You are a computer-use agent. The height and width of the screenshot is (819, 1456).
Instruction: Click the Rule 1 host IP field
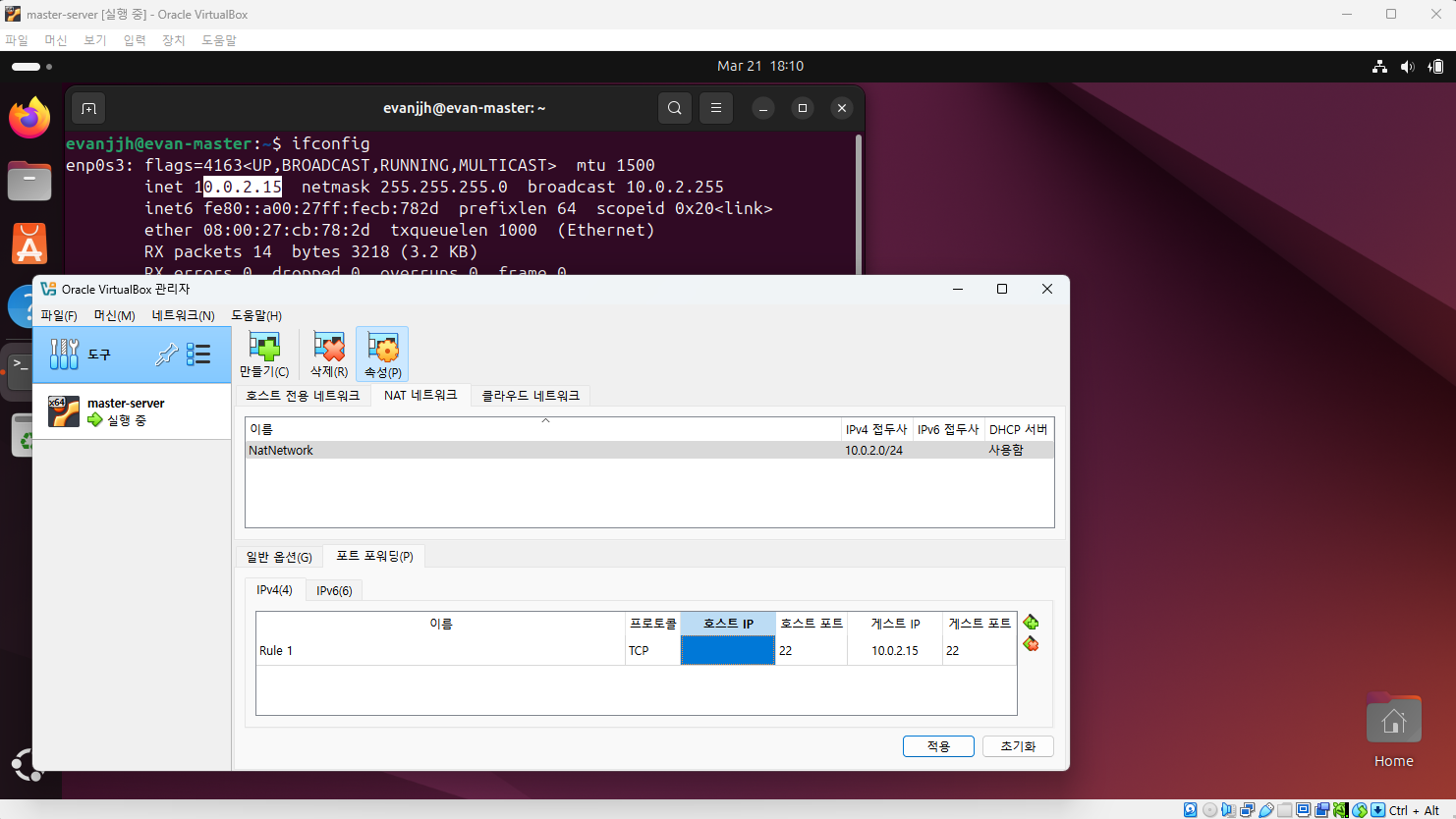click(728, 650)
